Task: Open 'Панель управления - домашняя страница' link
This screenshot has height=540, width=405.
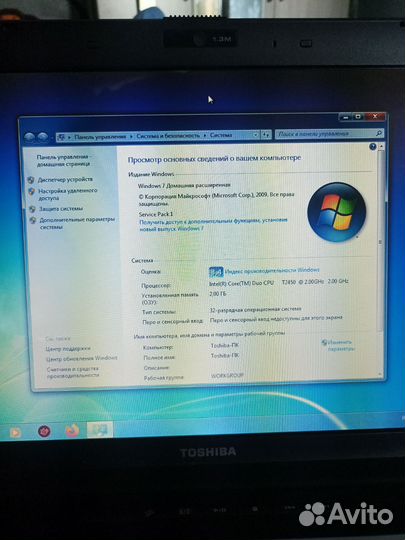Action: coord(64,160)
